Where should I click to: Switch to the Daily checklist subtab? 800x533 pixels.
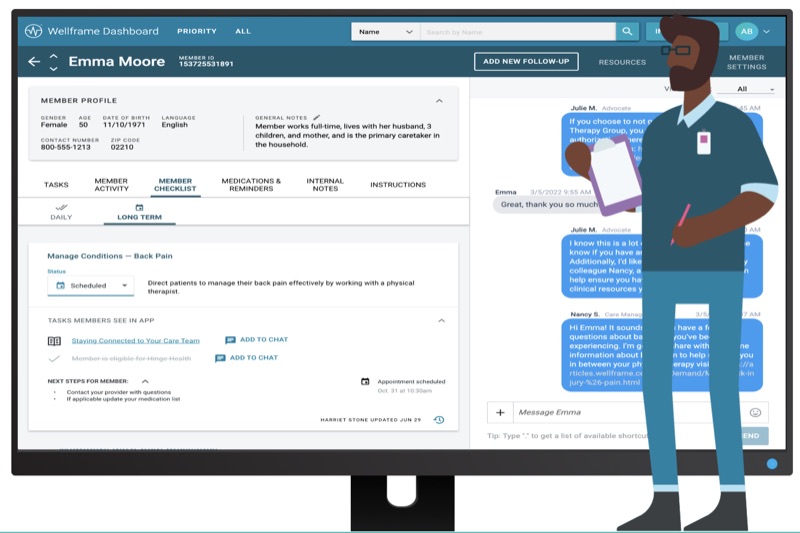[61, 212]
